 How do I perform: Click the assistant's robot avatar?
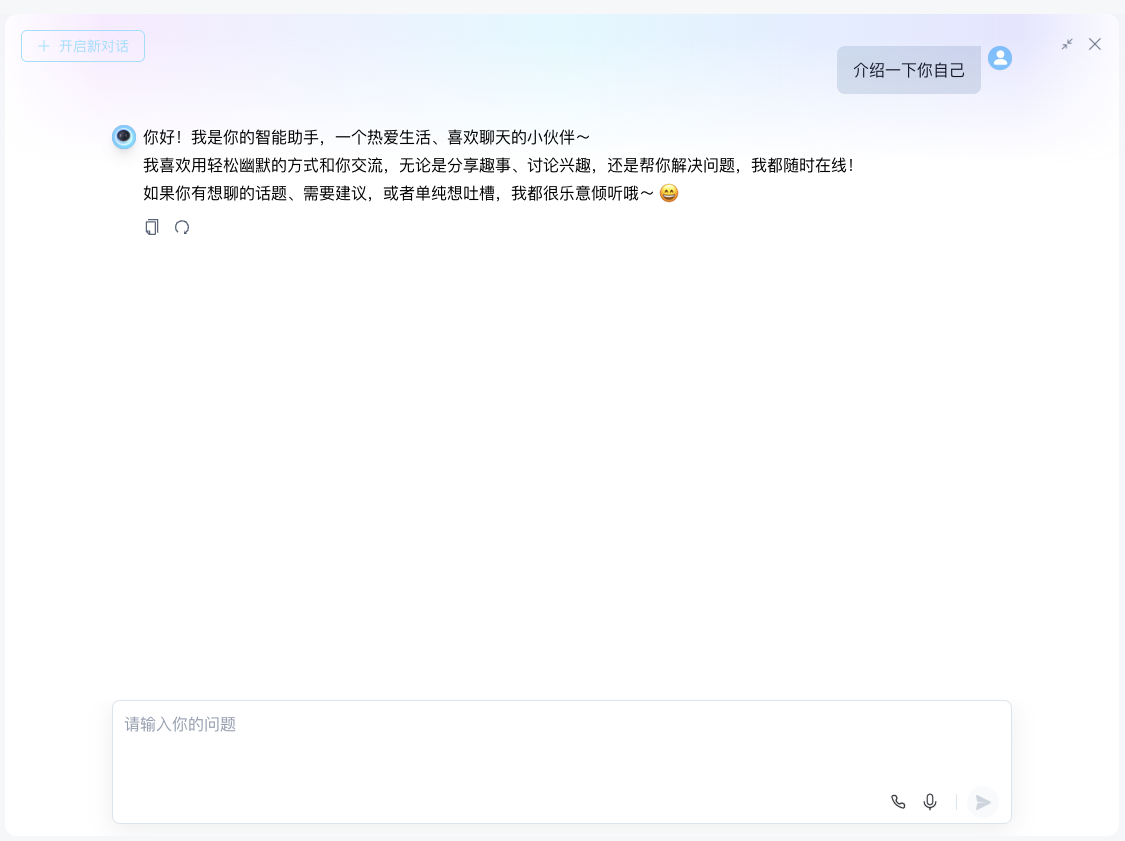pyautogui.click(x=124, y=136)
